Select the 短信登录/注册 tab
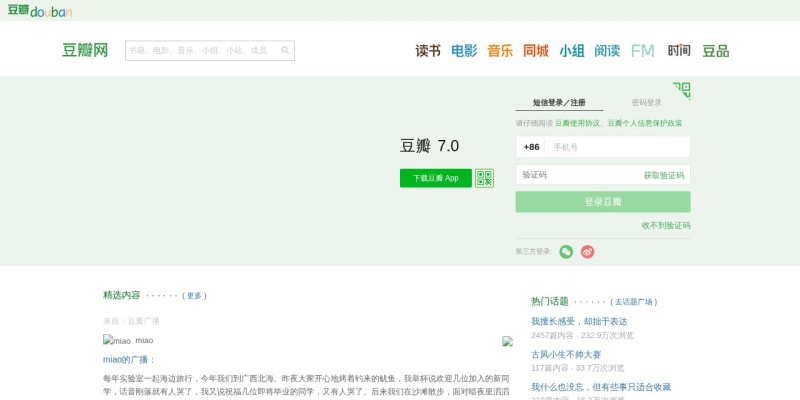The width and height of the screenshot is (800, 400). pos(559,103)
